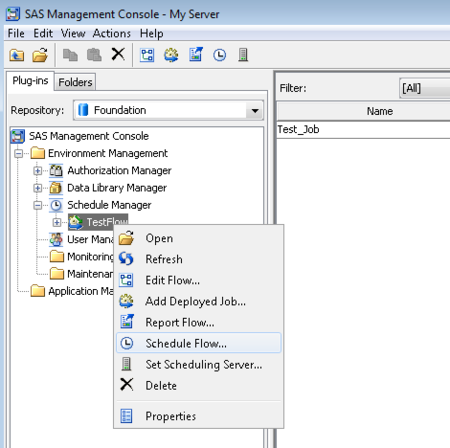Click the Application Management folder icon

(x=37, y=291)
